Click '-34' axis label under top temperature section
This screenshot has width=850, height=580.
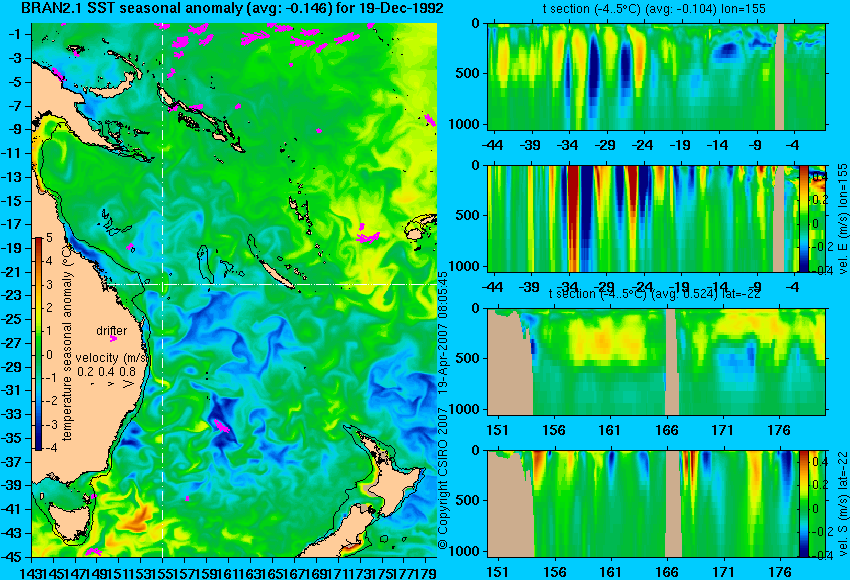point(567,145)
